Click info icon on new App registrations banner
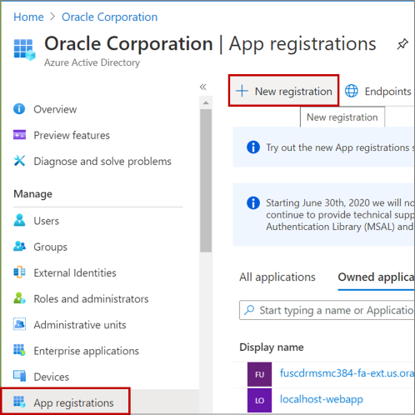 tap(253, 147)
